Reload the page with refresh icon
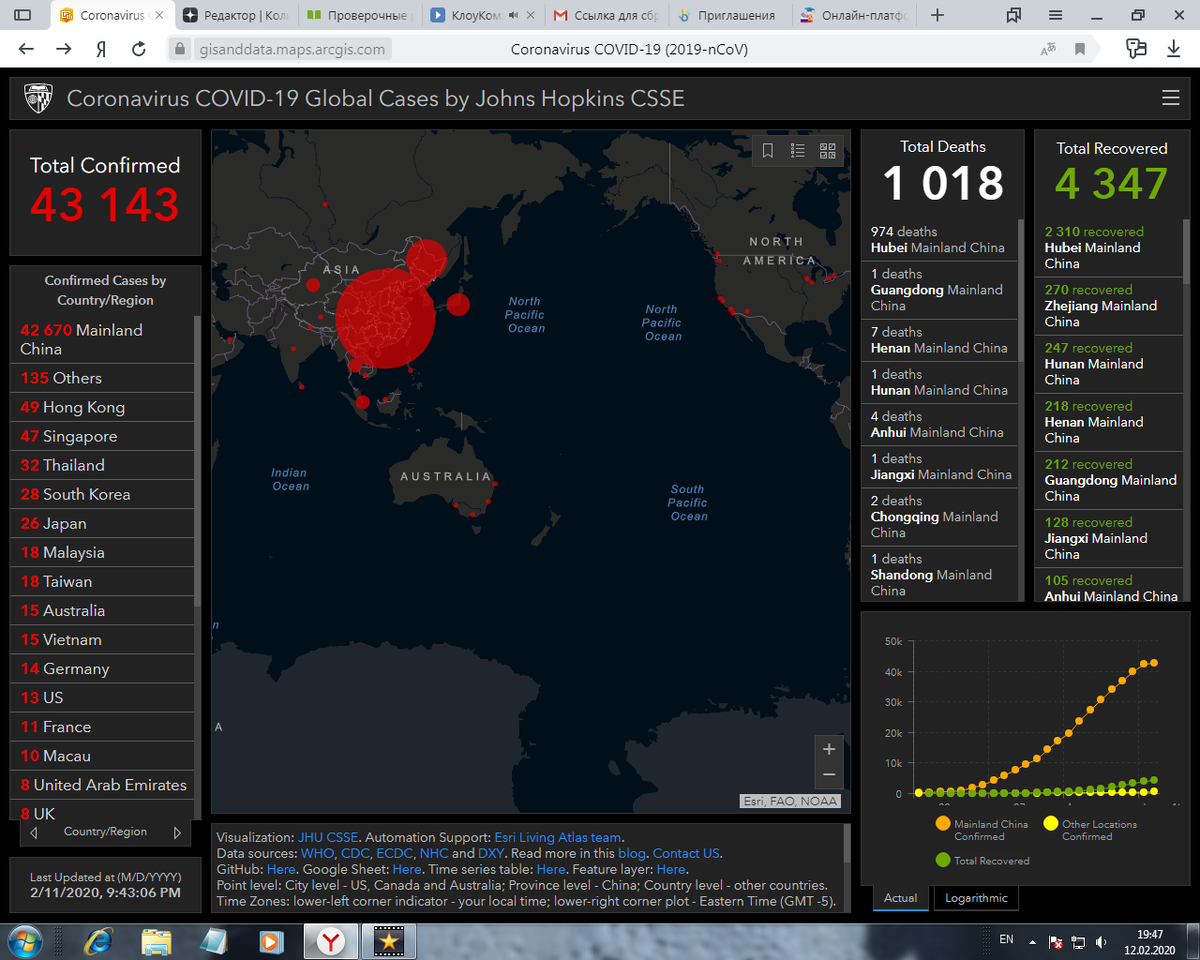1200x960 pixels. (x=139, y=49)
